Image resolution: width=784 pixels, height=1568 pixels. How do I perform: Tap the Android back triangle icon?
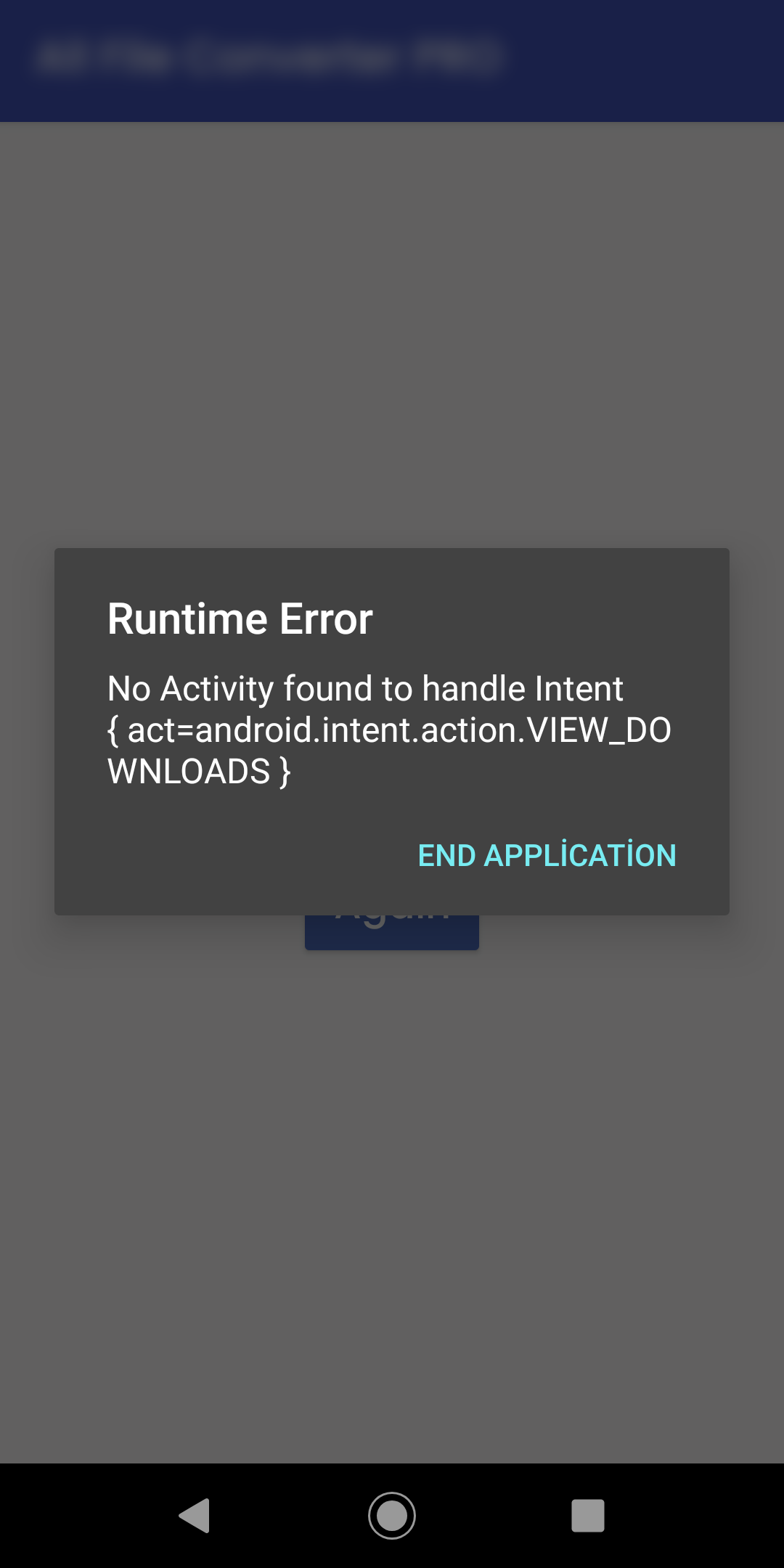[x=195, y=1516]
